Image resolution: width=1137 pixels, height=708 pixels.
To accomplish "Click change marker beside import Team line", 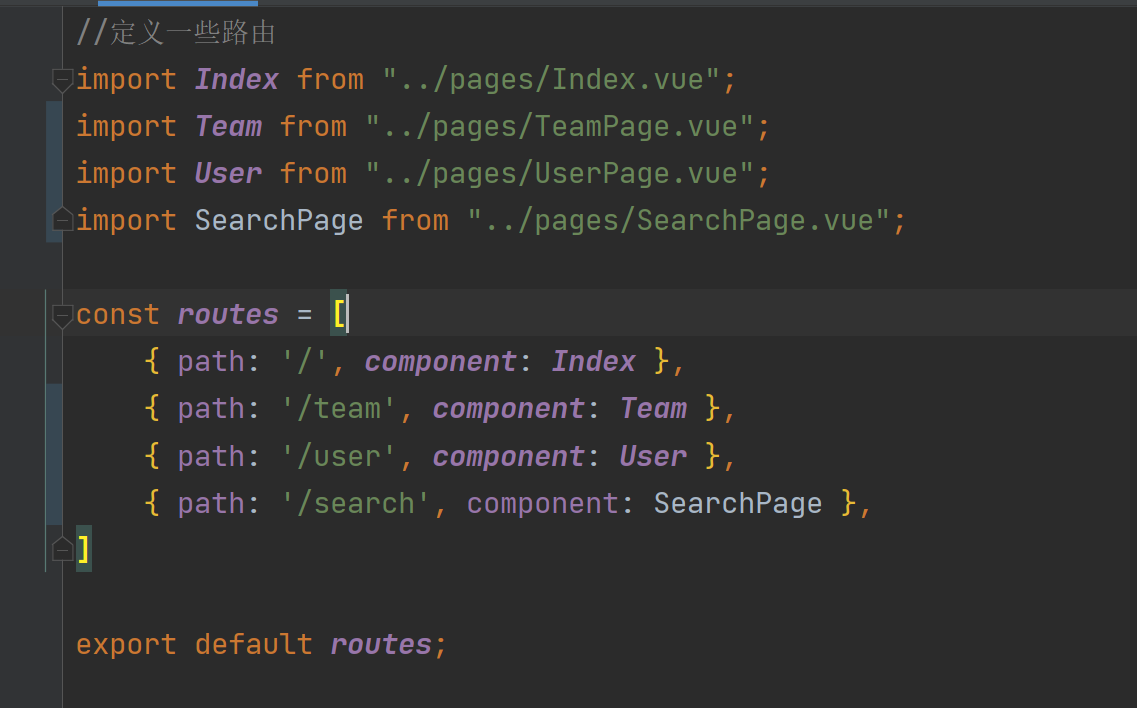I will [x=53, y=127].
